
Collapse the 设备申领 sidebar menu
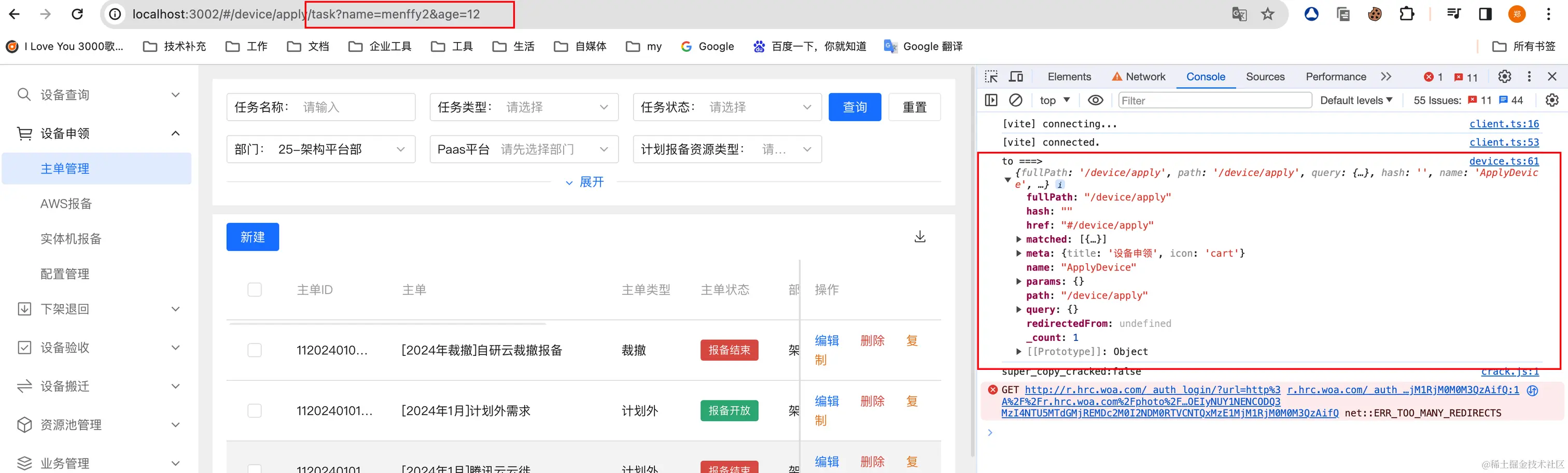point(176,133)
